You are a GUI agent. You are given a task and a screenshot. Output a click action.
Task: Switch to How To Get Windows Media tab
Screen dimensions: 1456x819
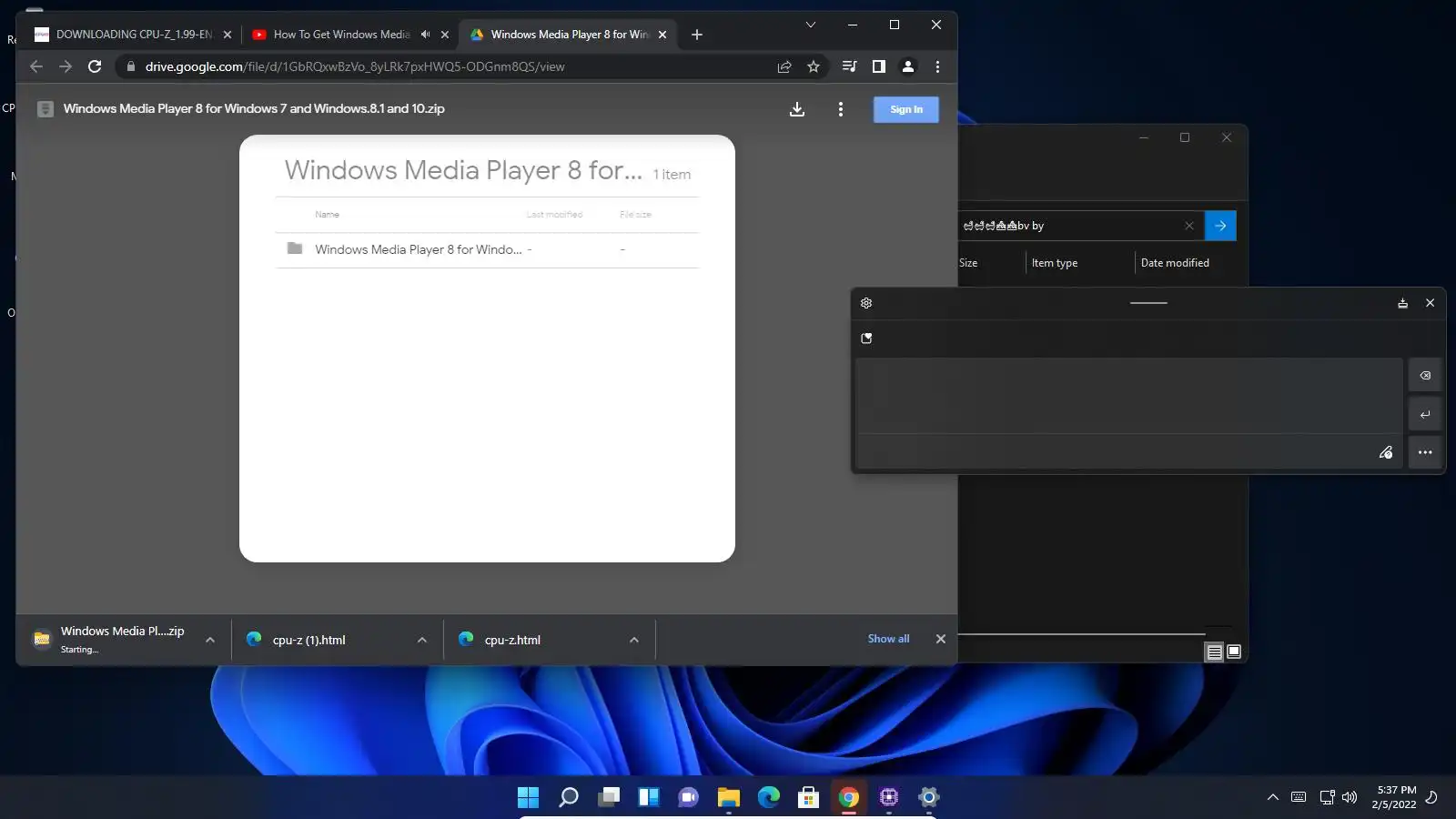pyautogui.click(x=341, y=35)
